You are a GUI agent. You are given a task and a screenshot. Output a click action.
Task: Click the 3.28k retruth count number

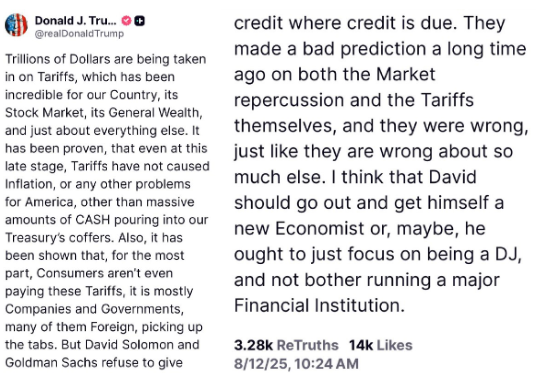pos(253,345)
